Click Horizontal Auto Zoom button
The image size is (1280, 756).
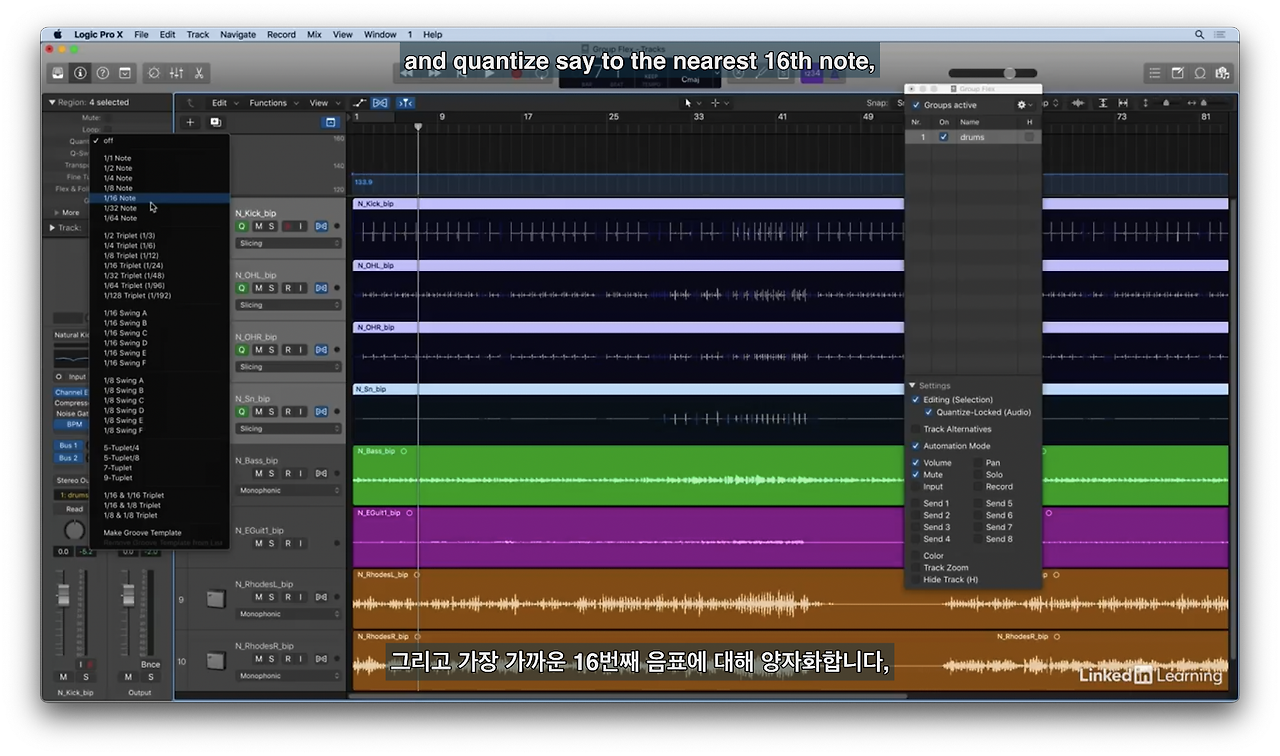(x=1125, y=103)
